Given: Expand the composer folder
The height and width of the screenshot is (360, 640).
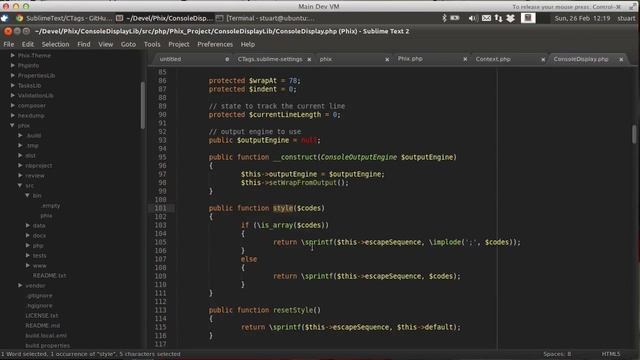Looking at the screenshot, I should tap(13, 105).
